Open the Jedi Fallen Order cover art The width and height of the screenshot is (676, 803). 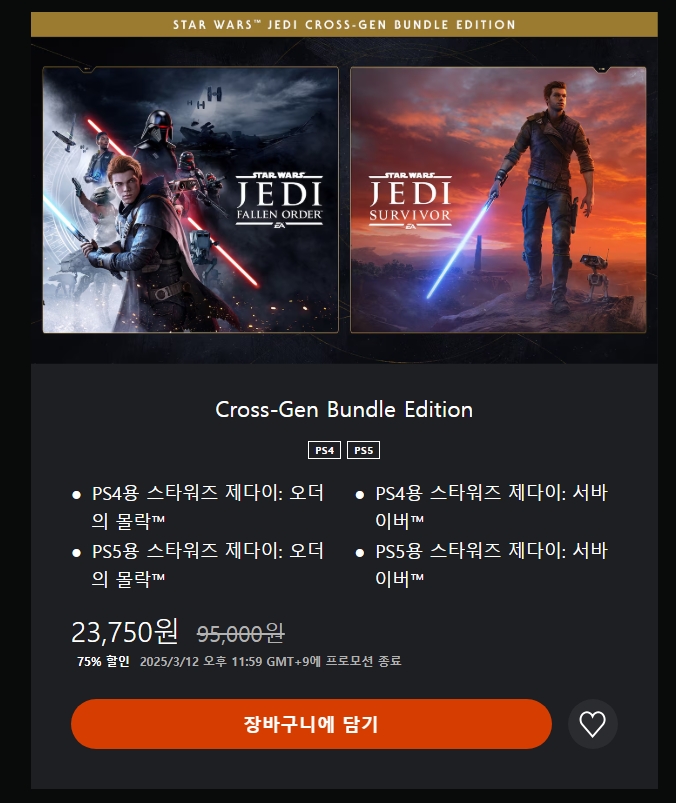pos(191,200)
